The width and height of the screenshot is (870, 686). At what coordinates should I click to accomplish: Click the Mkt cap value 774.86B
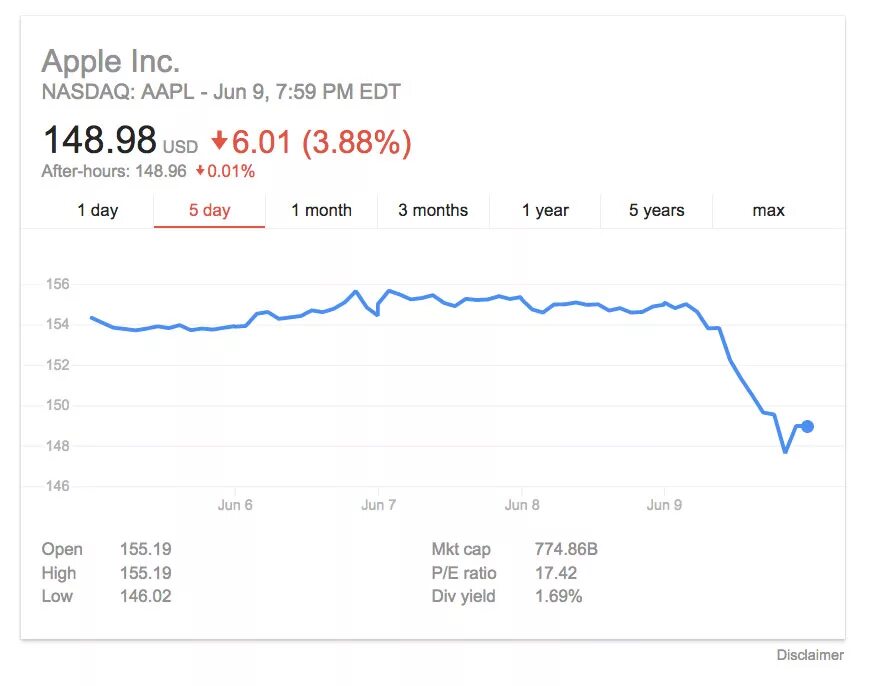565,549
